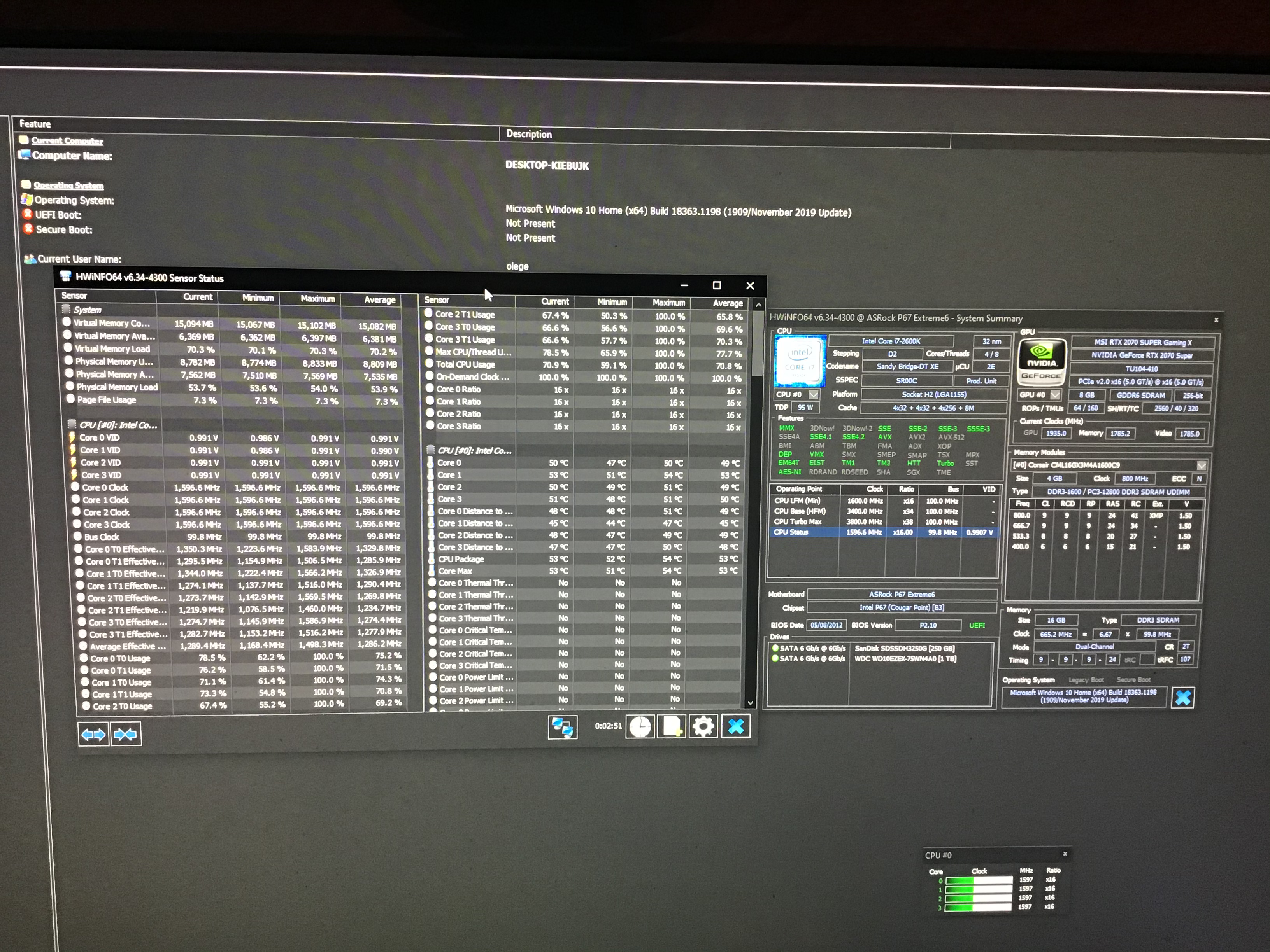Viewport: 1270px width, 952px height.
Task: Click the expand columns arrows button
Action: [x=93, y=734]
